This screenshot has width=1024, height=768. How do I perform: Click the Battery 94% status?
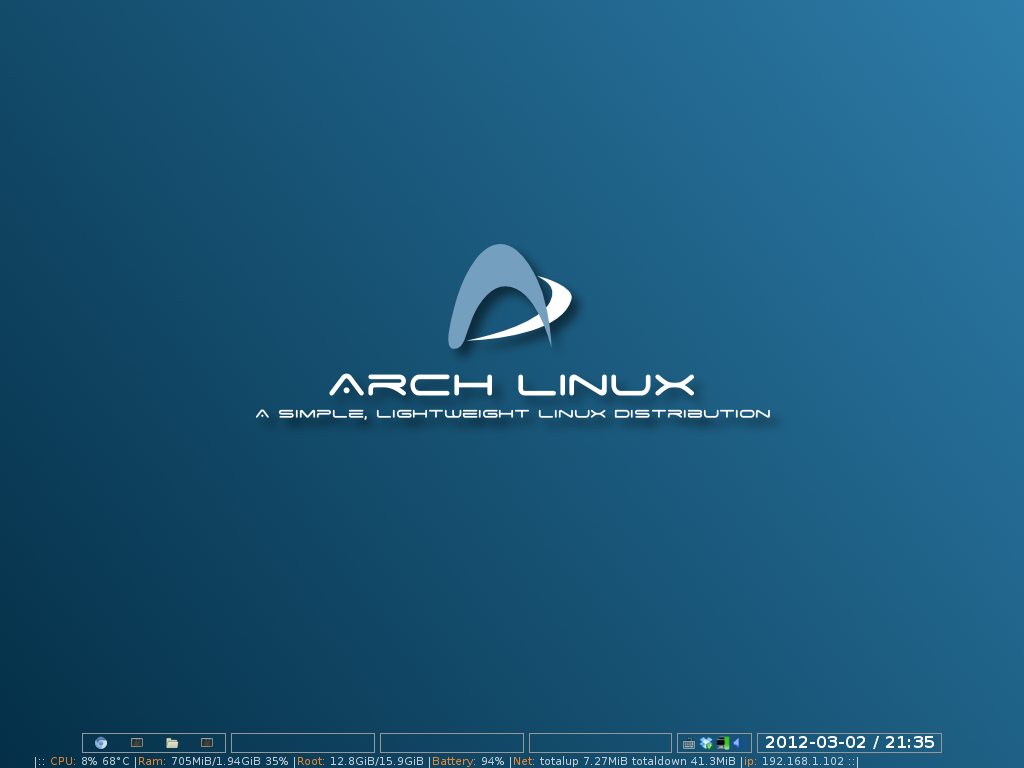click(468, 761)
